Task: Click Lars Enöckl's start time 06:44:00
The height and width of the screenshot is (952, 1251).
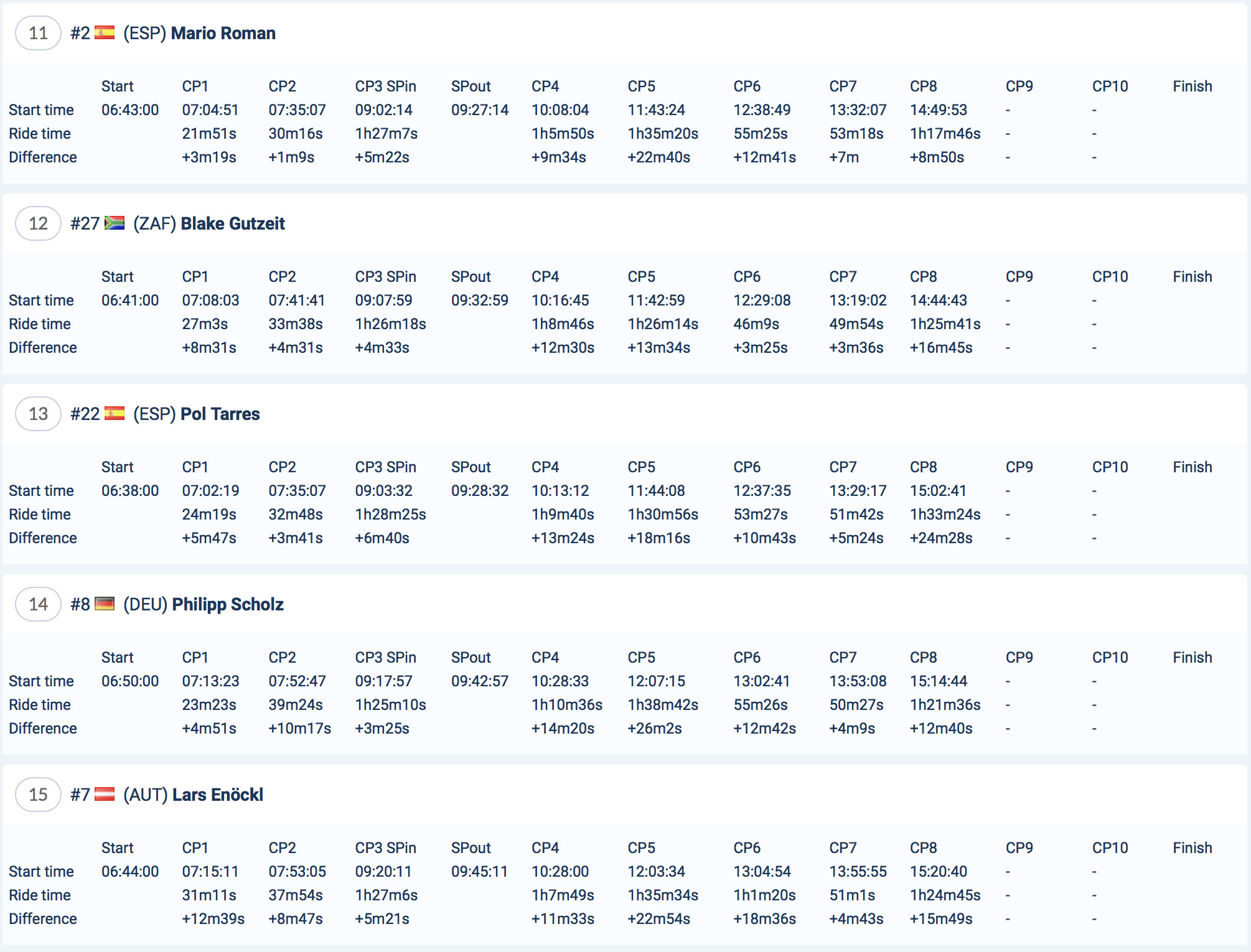Action: click(130, 872)
